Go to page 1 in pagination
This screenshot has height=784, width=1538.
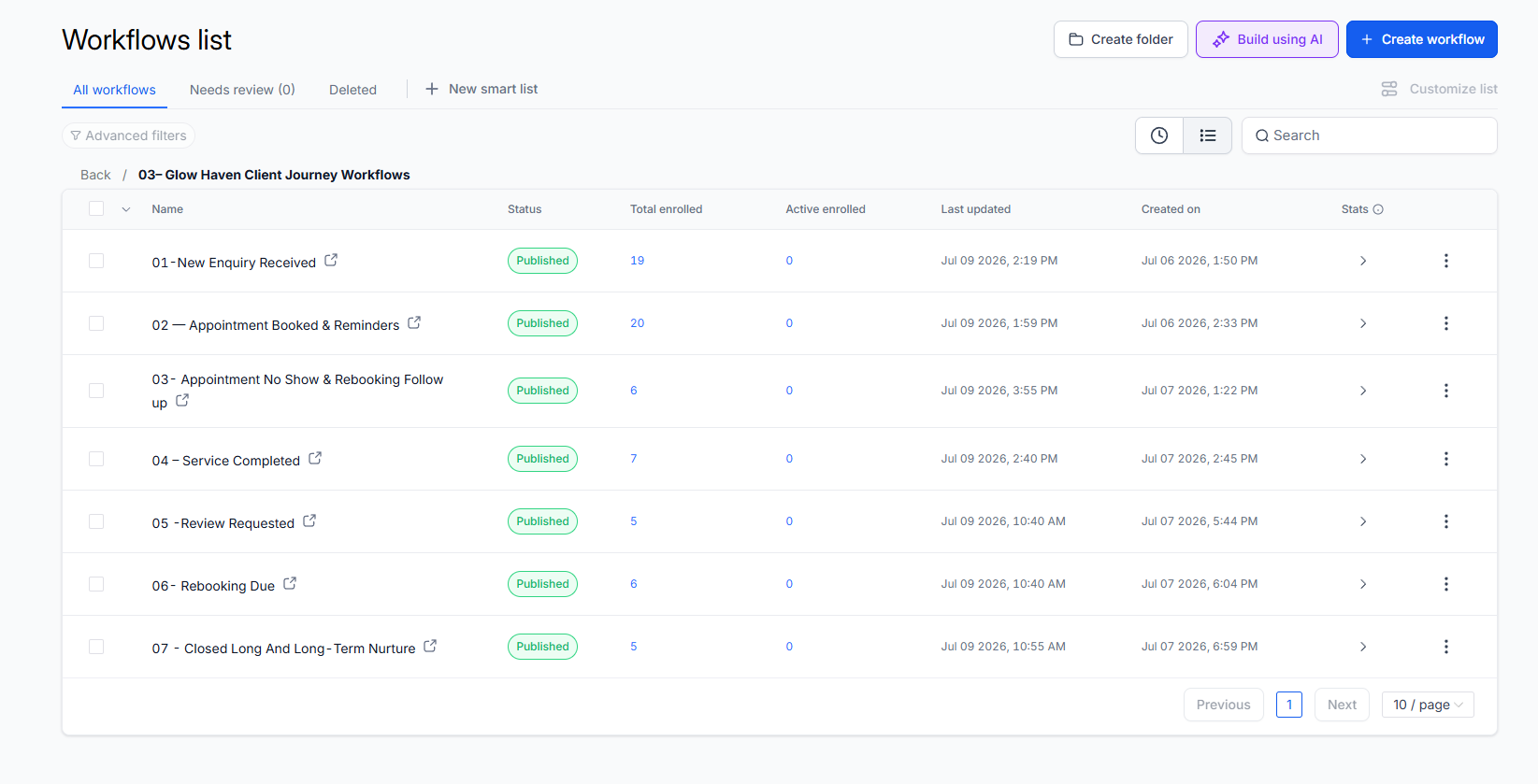point(1289,705)
